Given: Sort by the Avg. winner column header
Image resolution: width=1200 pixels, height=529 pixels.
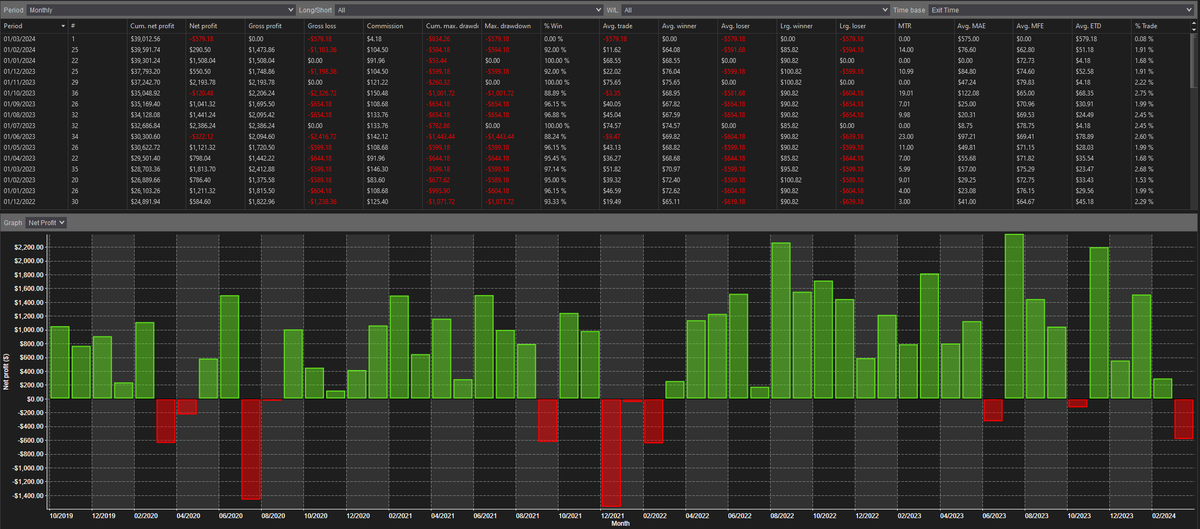Looking at the screenshot, I should (x=687, y=25).
